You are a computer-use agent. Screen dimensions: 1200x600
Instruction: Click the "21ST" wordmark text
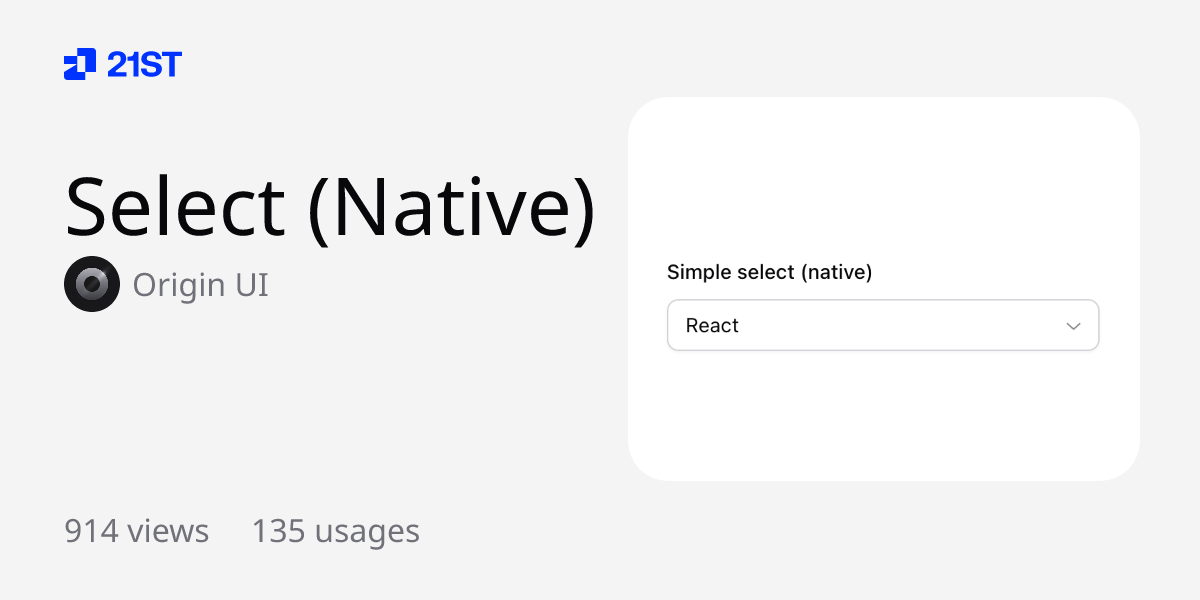tap(144, 65)
